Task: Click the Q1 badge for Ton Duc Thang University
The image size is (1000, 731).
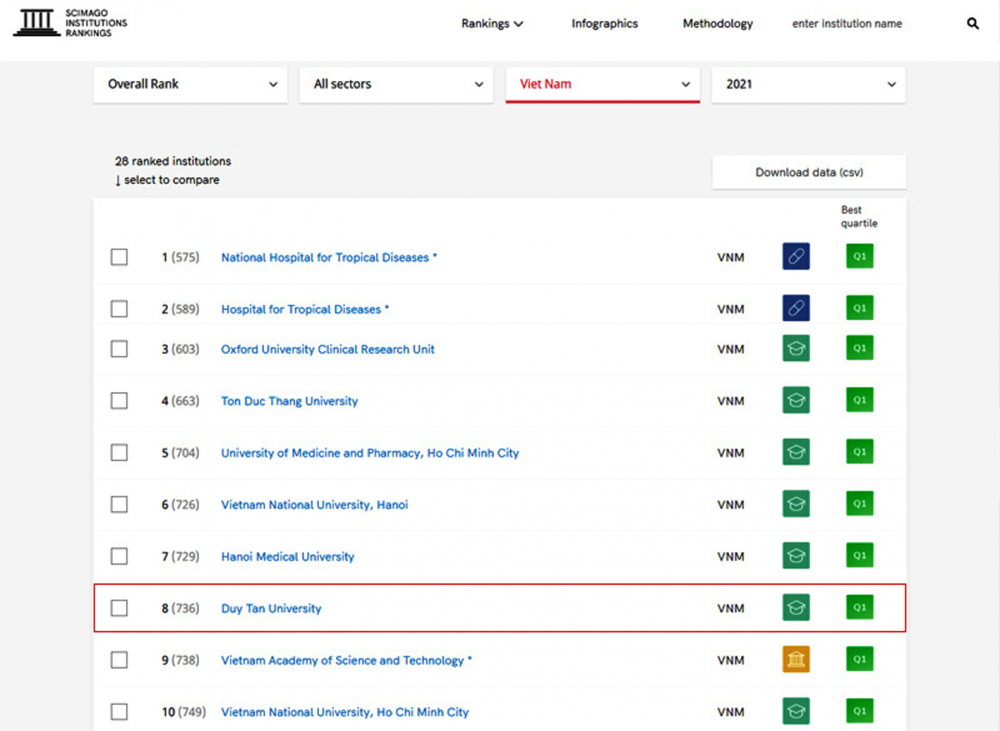Action: (x=860, y=399)
